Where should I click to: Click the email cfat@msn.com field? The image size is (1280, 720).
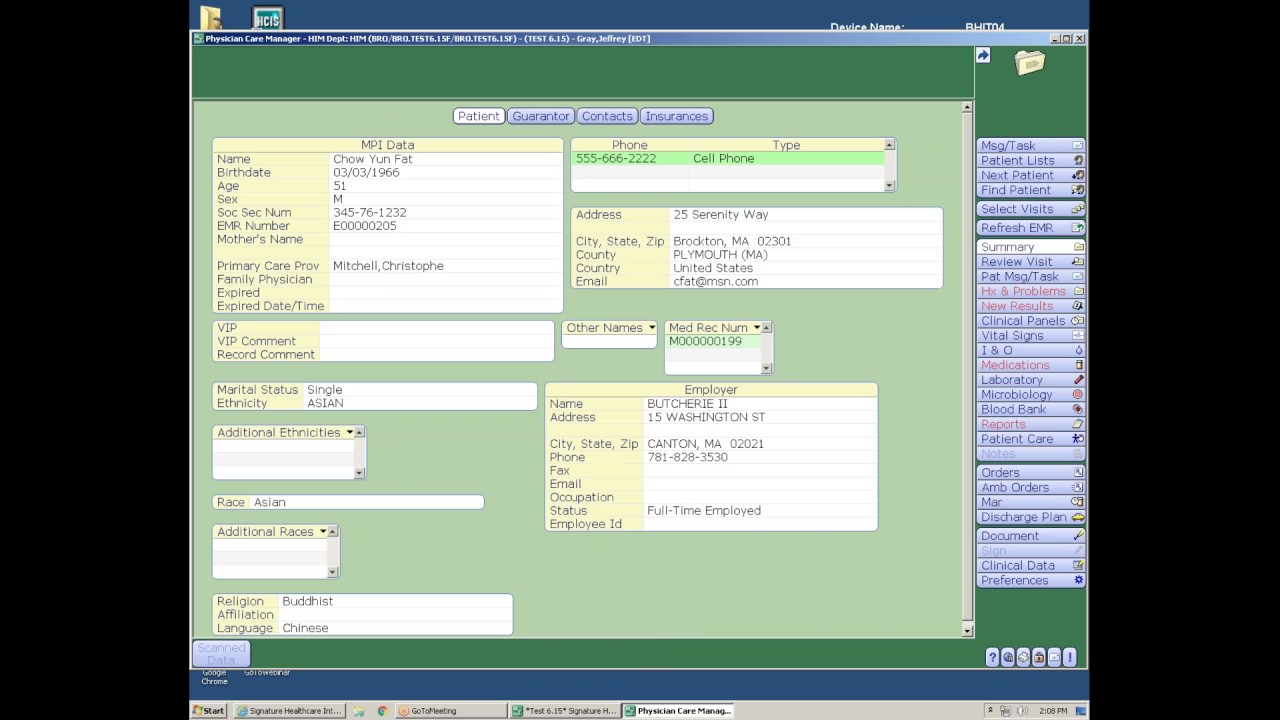point(806,282)
